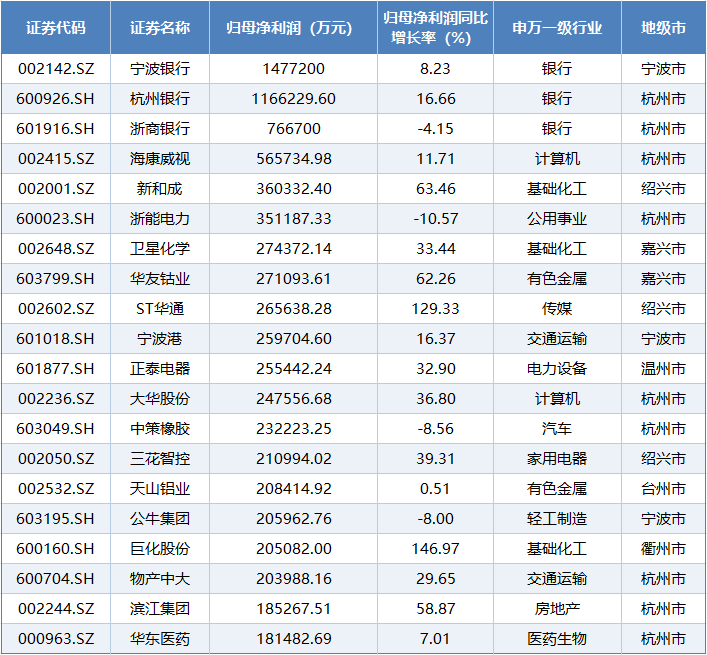Select the 归母净利润同比增长率 header cell
Image resolution: width=707 pixels, height=655 pixels.
[428, 28]
